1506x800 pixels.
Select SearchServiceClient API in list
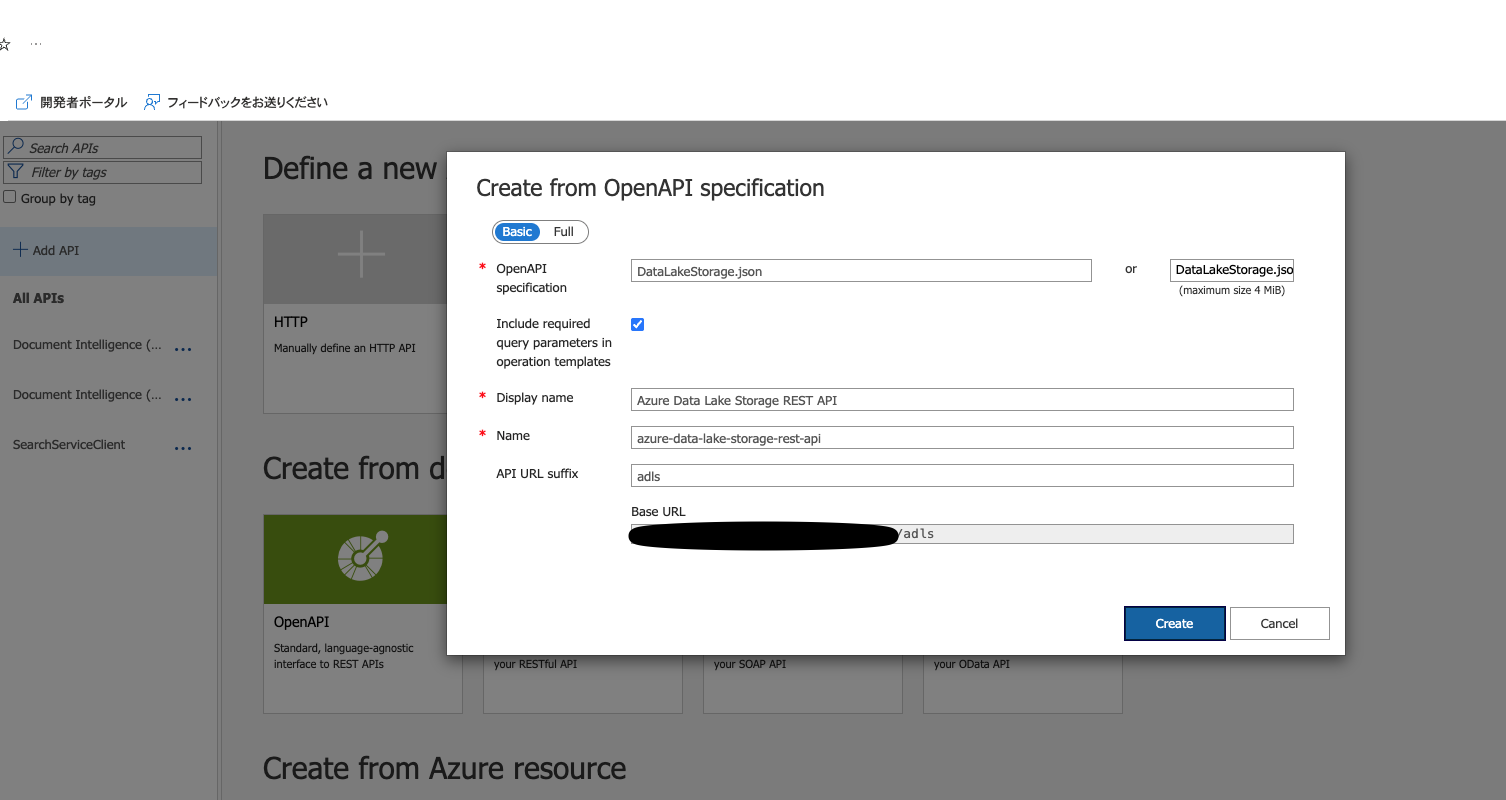69,445
